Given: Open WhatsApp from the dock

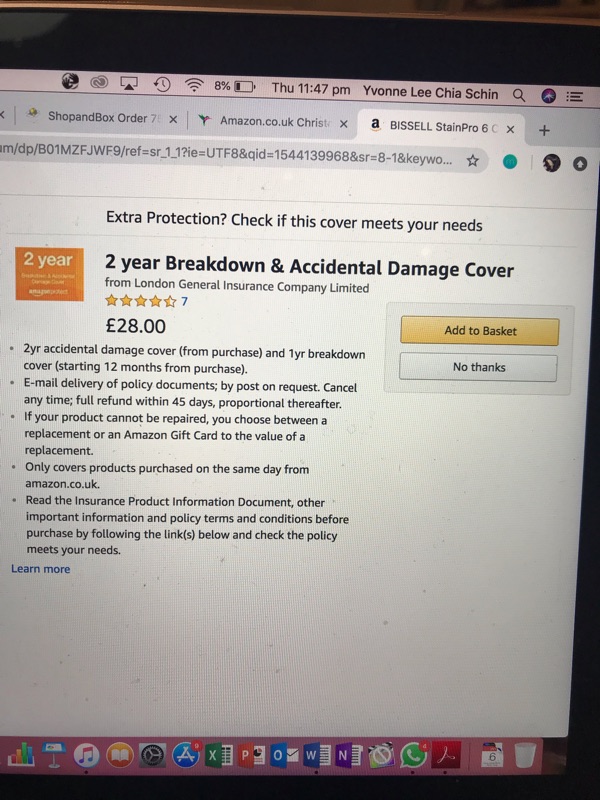Looking at the screenshot, I should (413, 756).
